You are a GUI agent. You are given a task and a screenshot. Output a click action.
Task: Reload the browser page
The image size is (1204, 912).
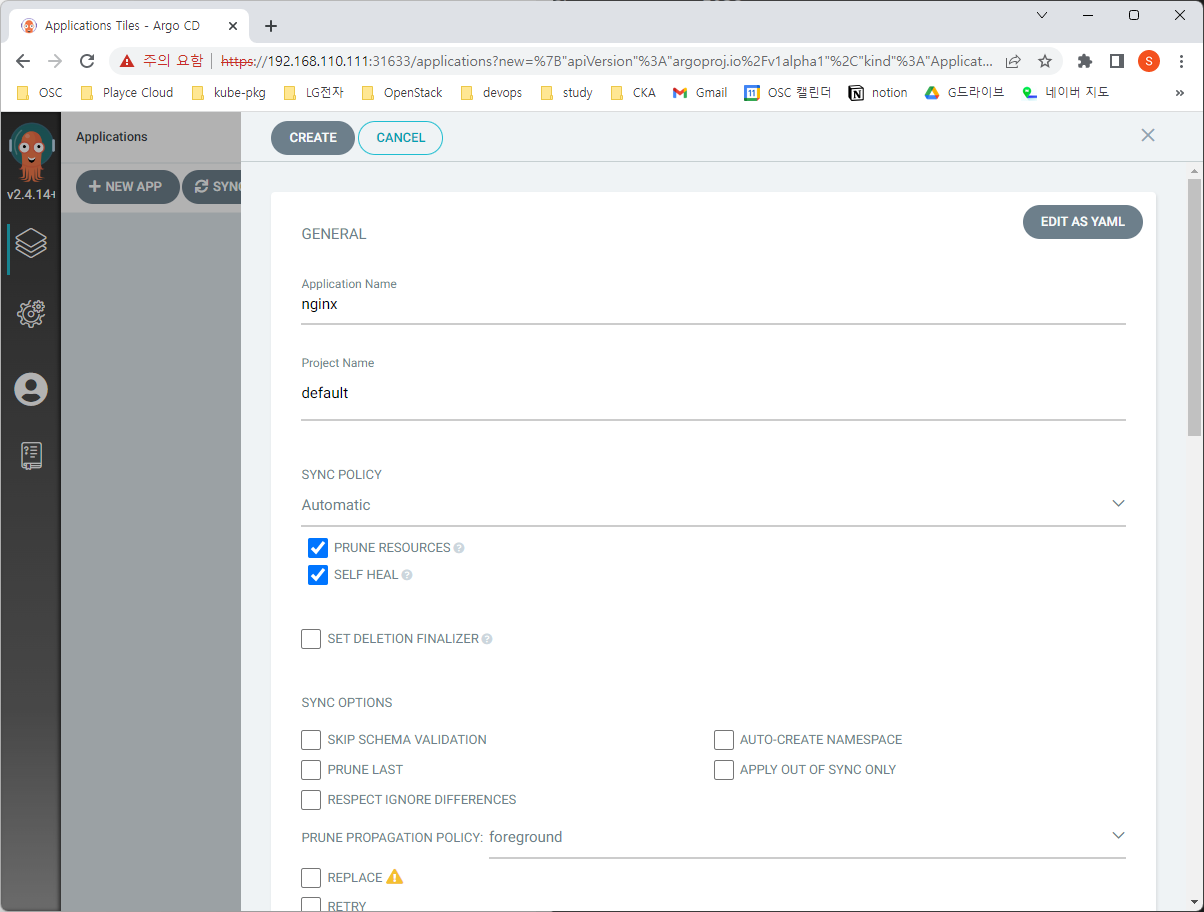[87, 61]
